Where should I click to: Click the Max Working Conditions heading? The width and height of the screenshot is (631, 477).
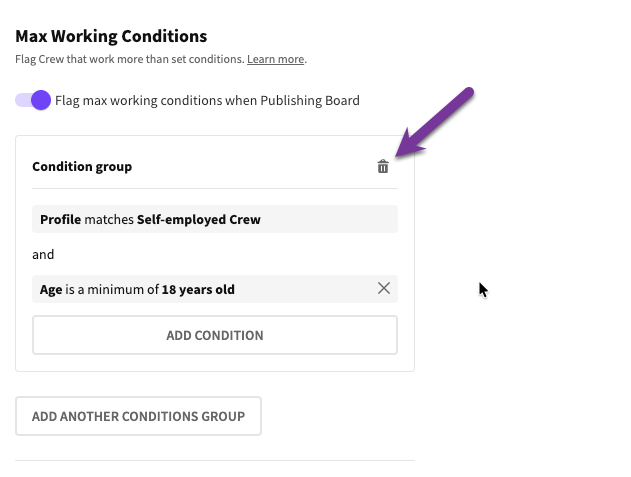111,36
